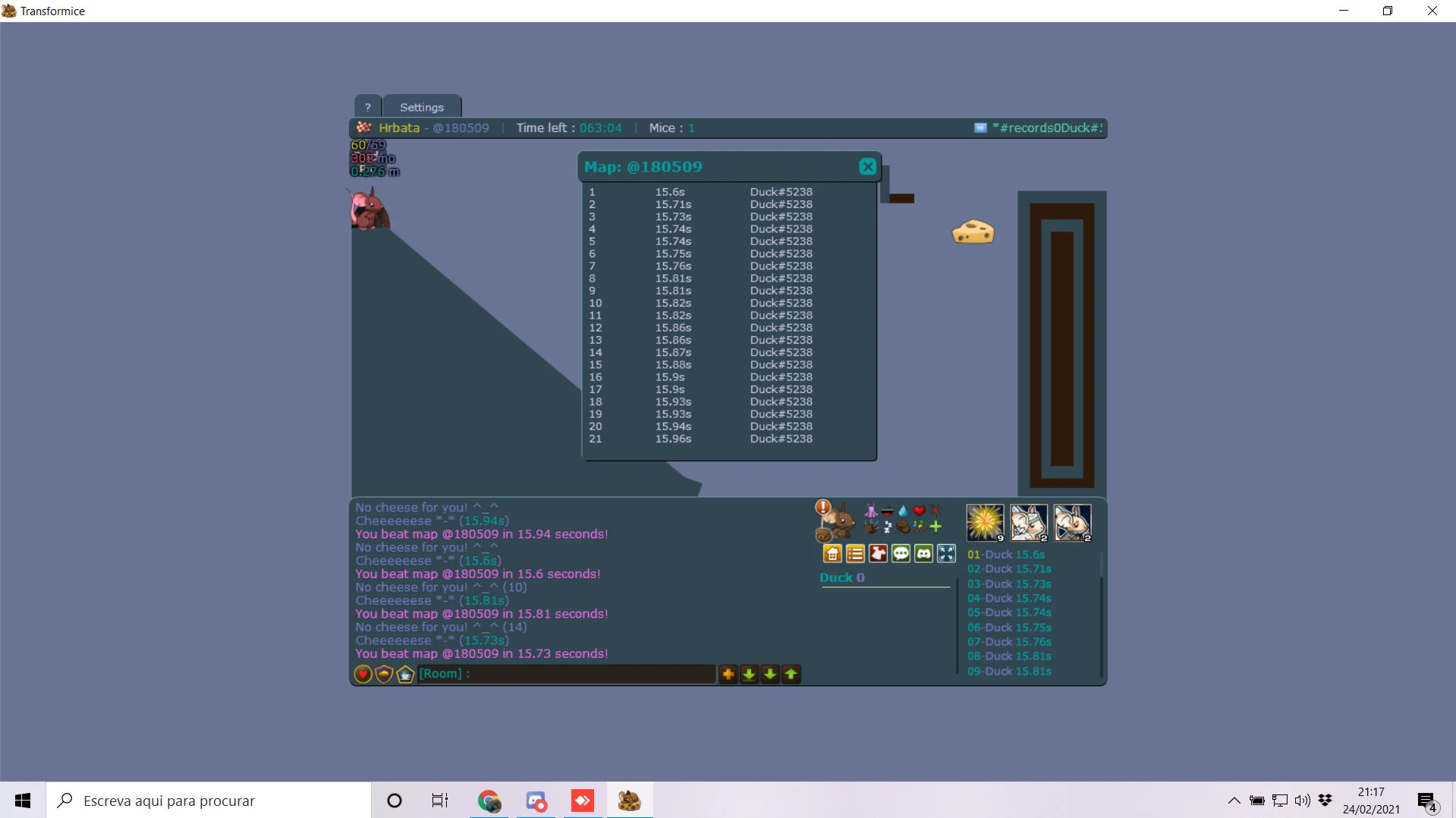Click map author name Hrbata

click(399, 128)
